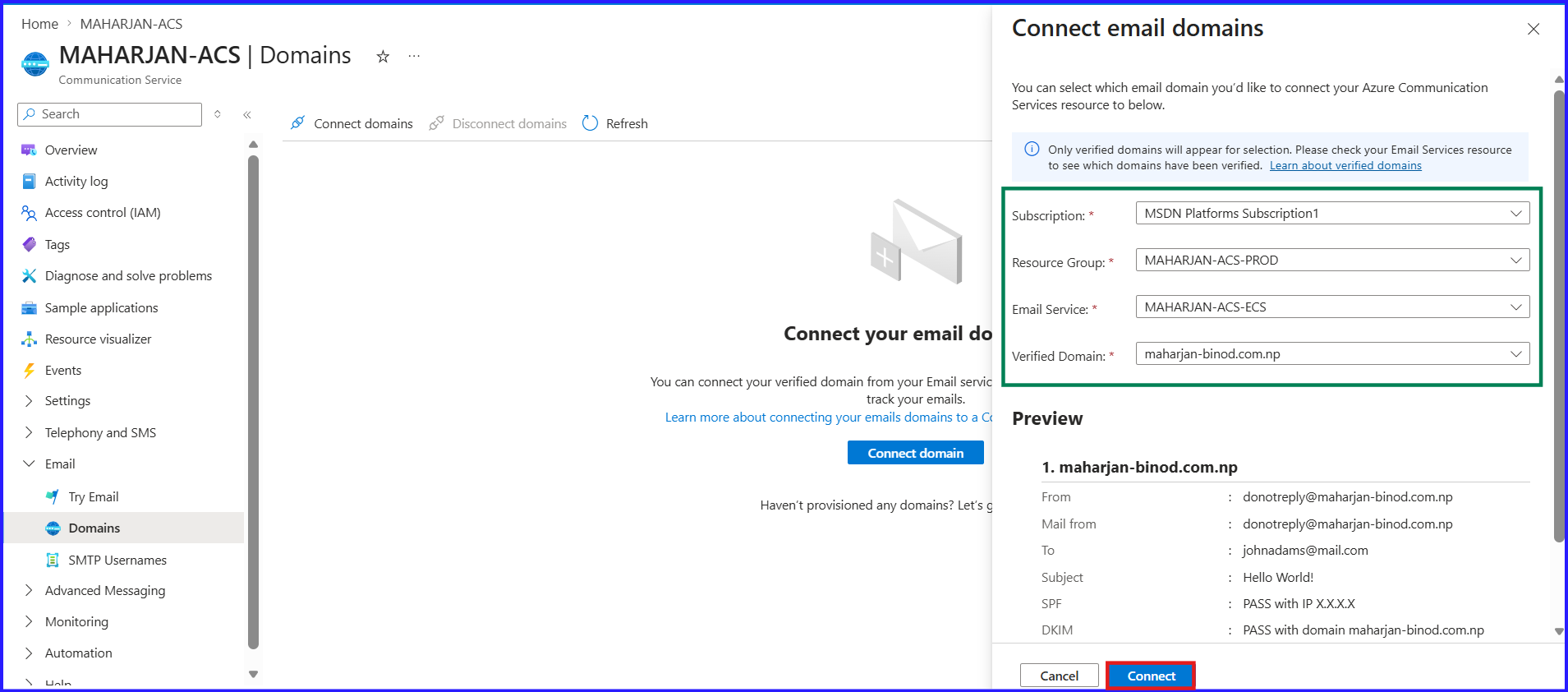1568x692 pixels.
Task: Click Refresh toolbar command
Action: pyautogui.click(x=615, y=123)
